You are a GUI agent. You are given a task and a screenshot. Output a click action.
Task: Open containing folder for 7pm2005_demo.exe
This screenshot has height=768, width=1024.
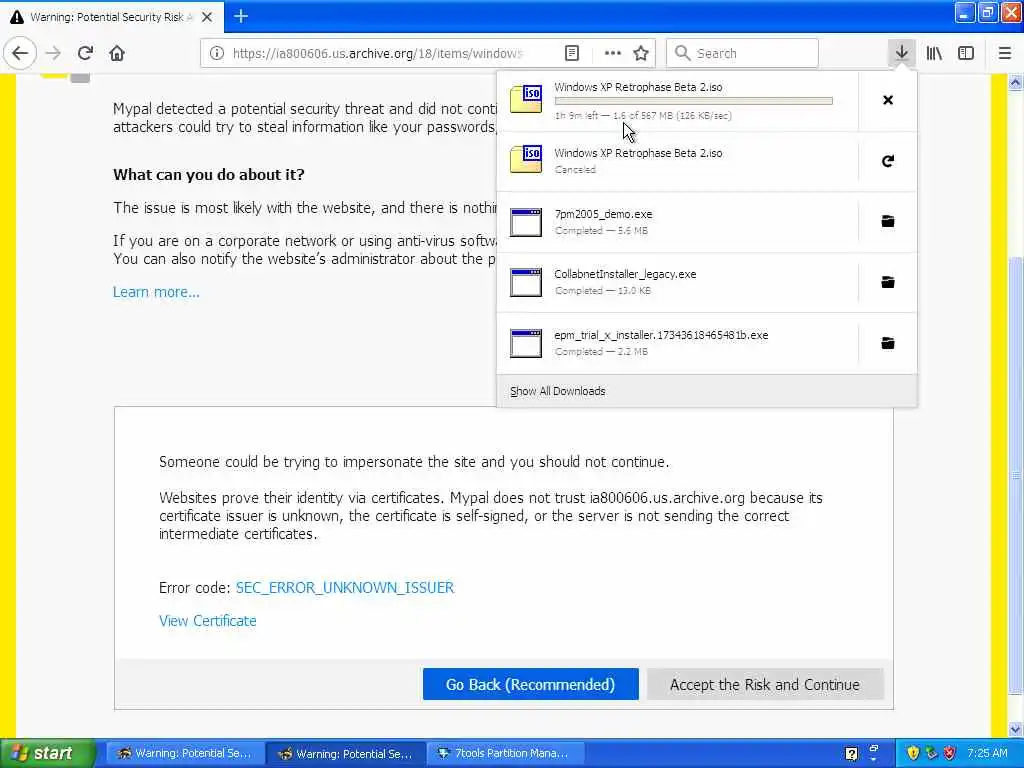[888, 221]
